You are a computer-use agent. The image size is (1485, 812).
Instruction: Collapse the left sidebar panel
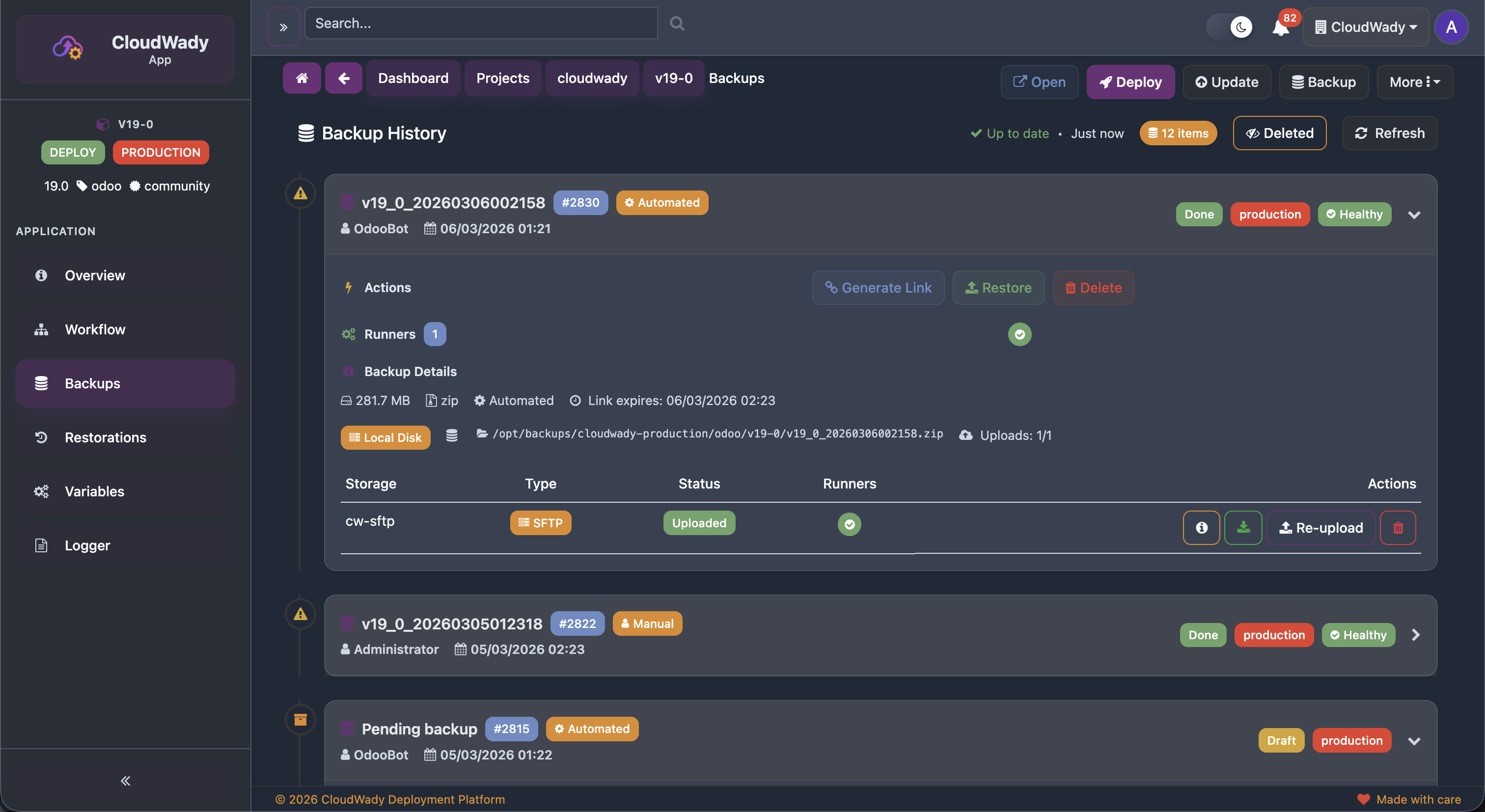[125, 781]
